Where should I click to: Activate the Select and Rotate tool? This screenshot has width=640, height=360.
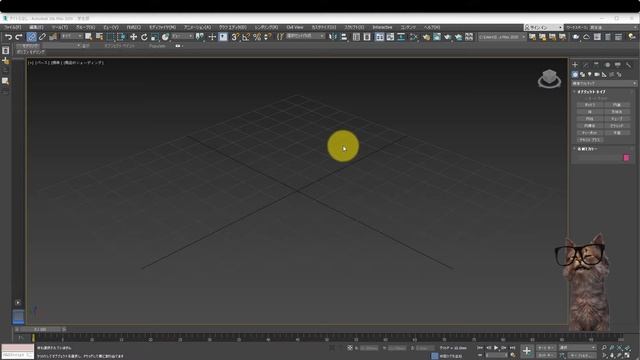click(144, 37)
